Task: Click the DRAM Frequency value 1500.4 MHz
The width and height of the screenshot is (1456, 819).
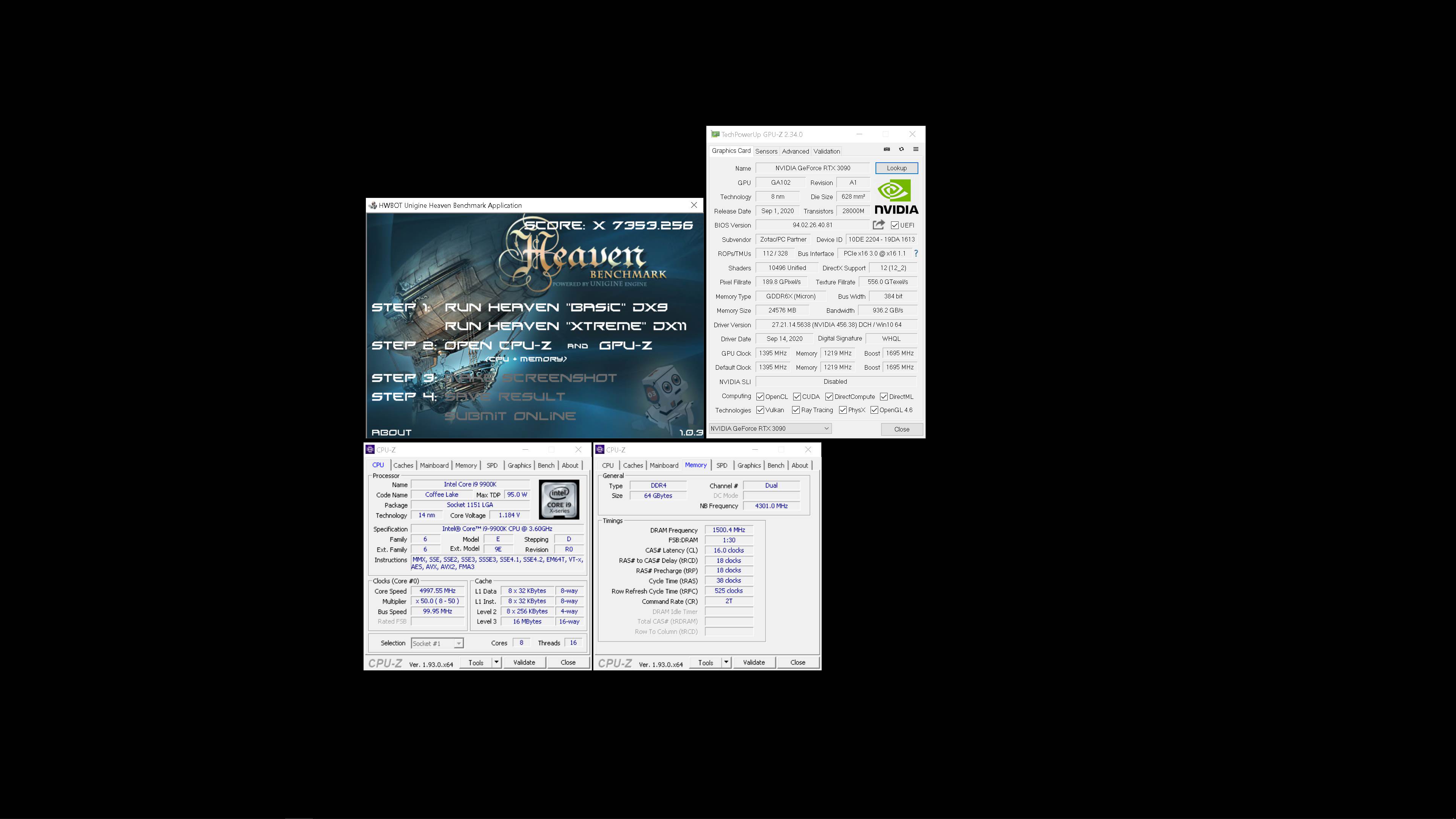Action: click(x=728, y=530)
